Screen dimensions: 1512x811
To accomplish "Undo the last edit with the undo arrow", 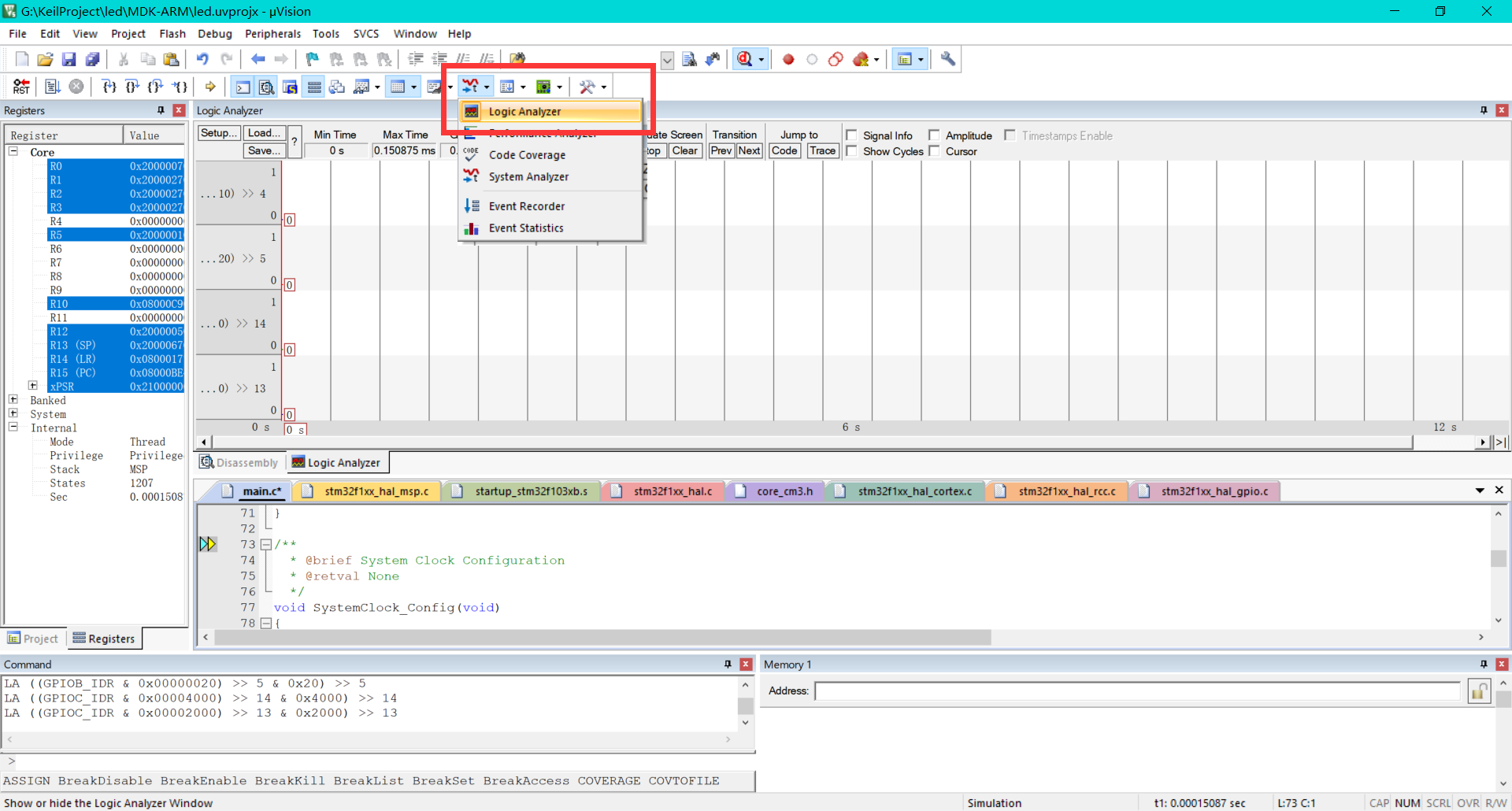I will [202, 59].
